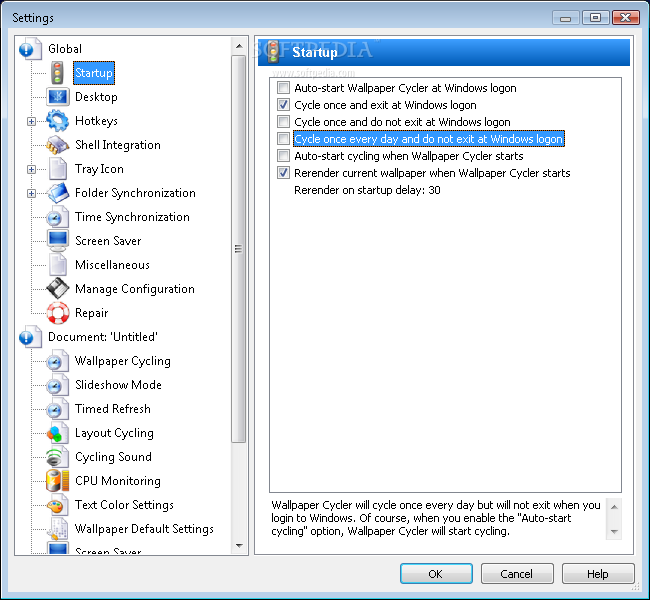The image size is (650, 600).
Task: Select the Layout Cycling label
Action: (x=114, y=433)
